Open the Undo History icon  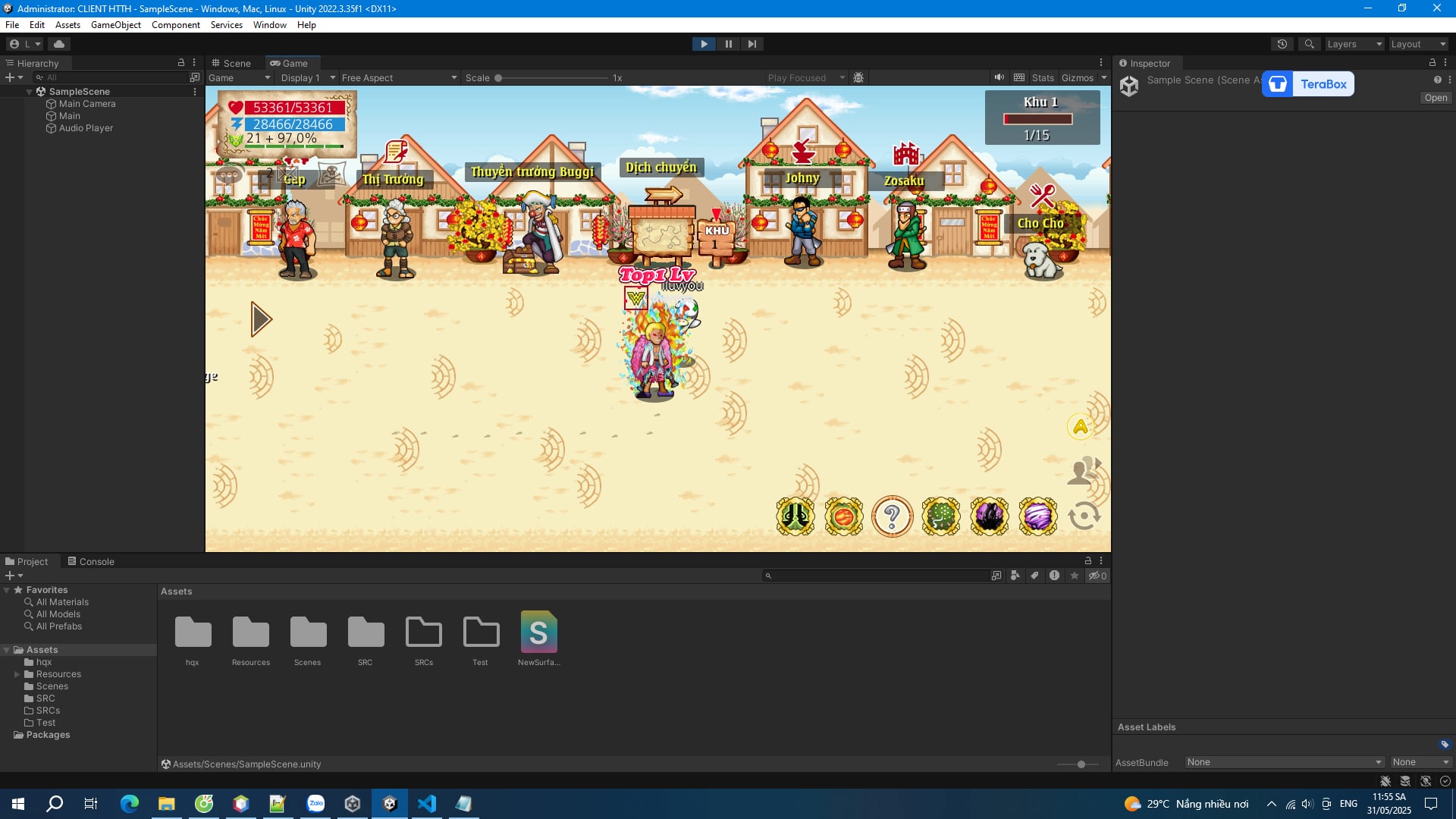[x=1282, y=44]
